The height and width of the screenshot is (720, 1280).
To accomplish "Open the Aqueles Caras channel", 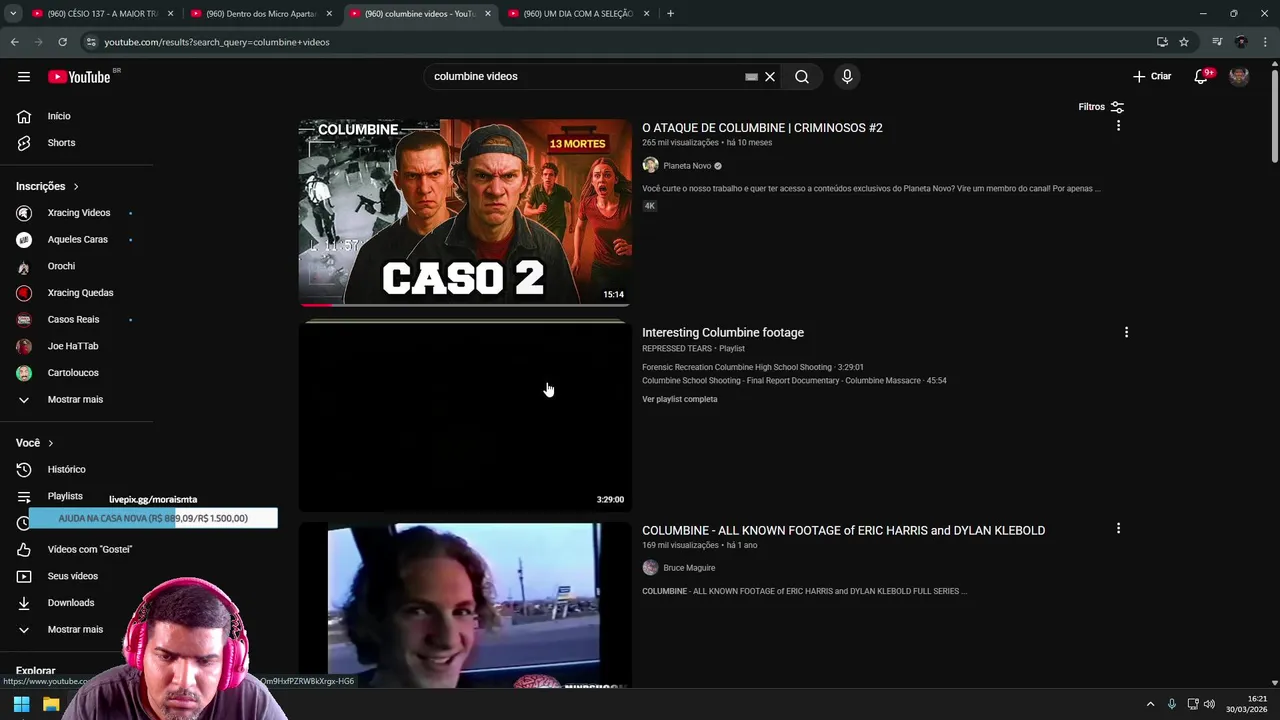I will pos(76,240).
